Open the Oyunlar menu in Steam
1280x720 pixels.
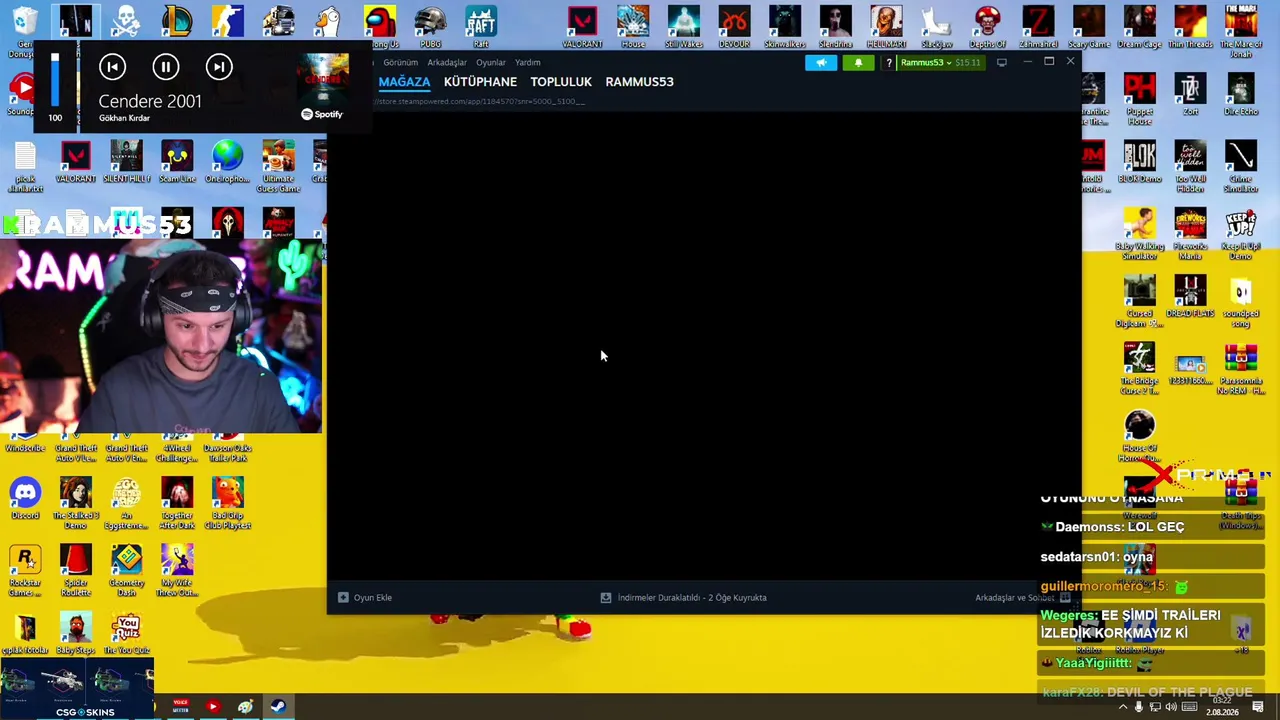[491, 62]
